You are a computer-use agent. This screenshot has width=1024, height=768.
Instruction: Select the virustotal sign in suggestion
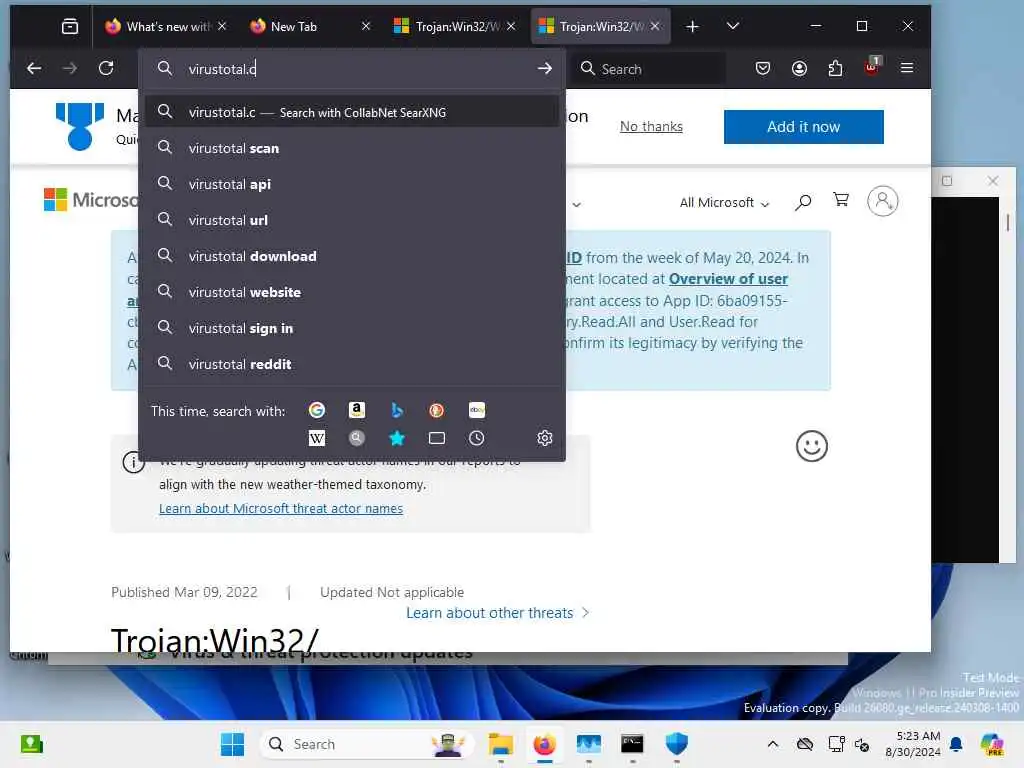coord(353,328)
